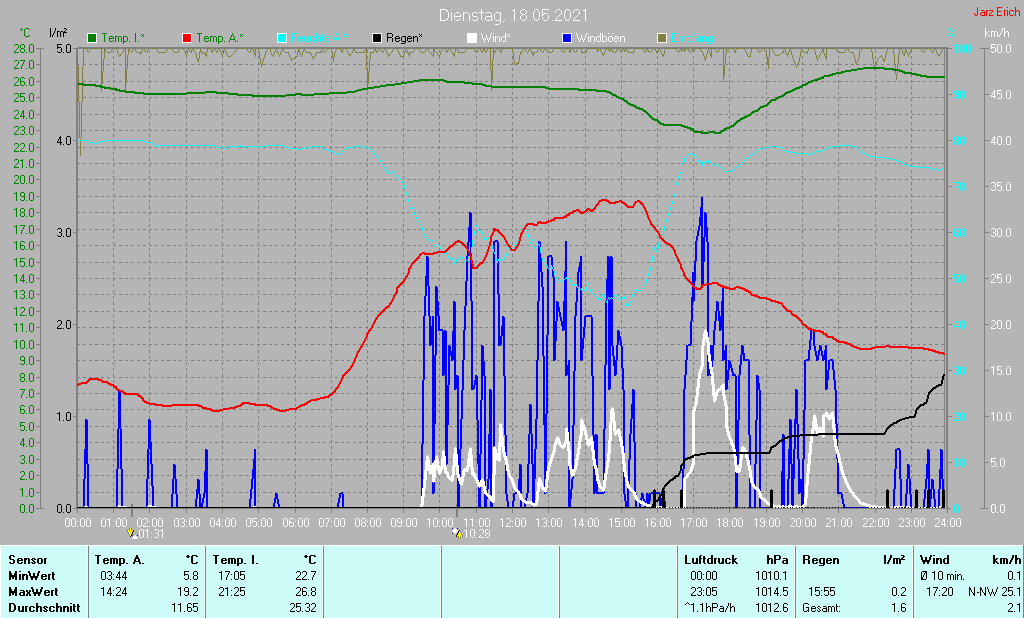The width and height of the screenshot is (1024, 618).
Task: Click the 'Luftdruck' column header
Action: 711,560
